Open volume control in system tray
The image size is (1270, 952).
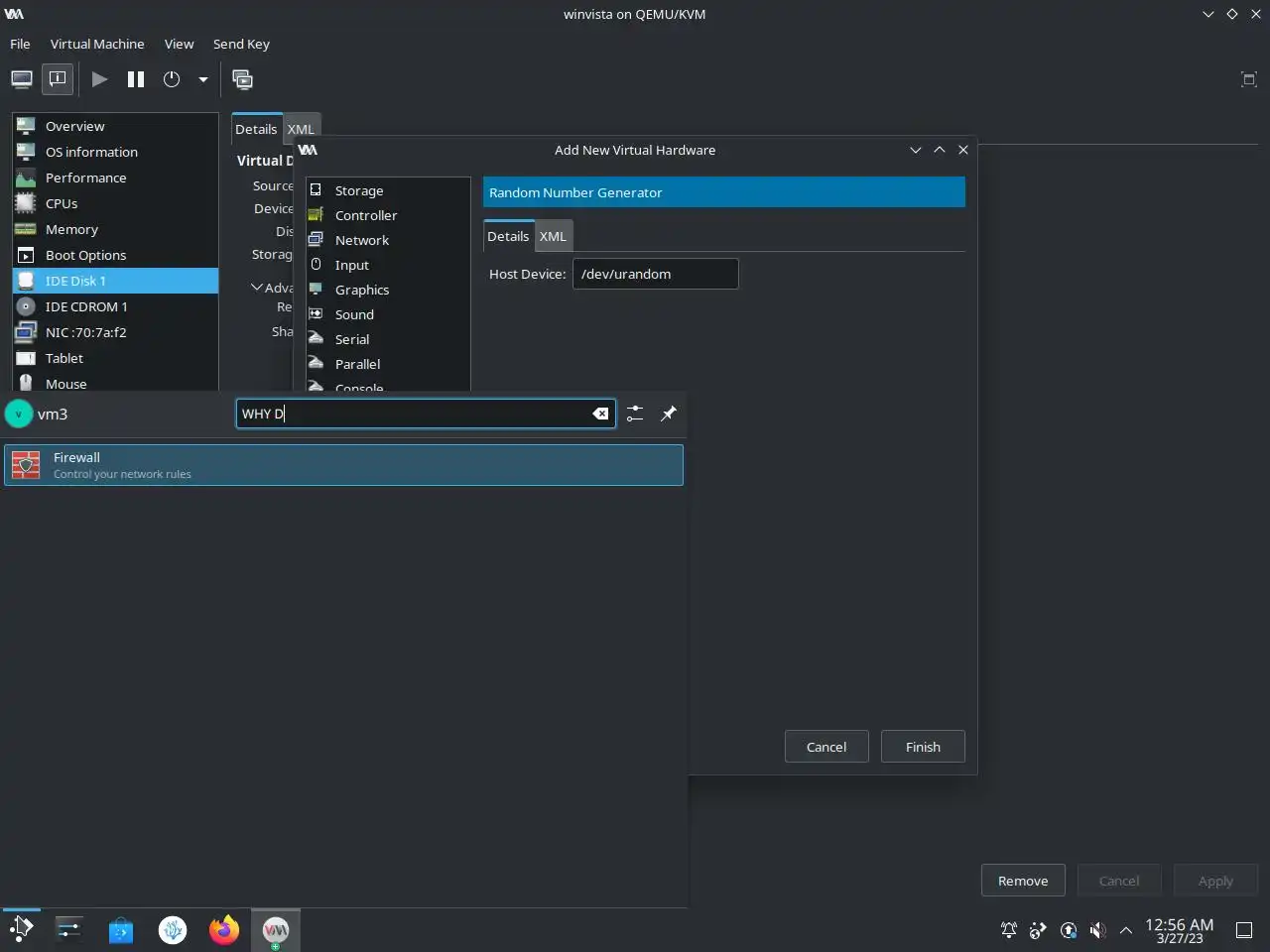[x=1097, y=930]
